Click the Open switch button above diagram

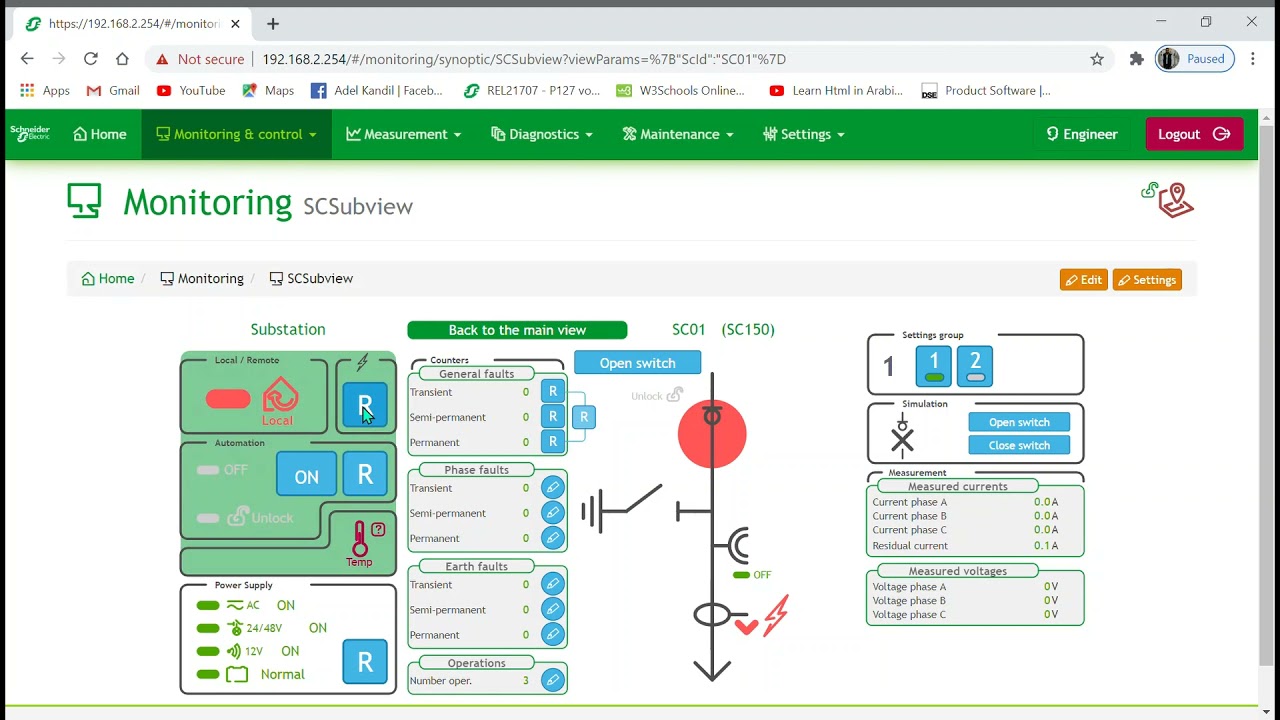tap(638, 363)
